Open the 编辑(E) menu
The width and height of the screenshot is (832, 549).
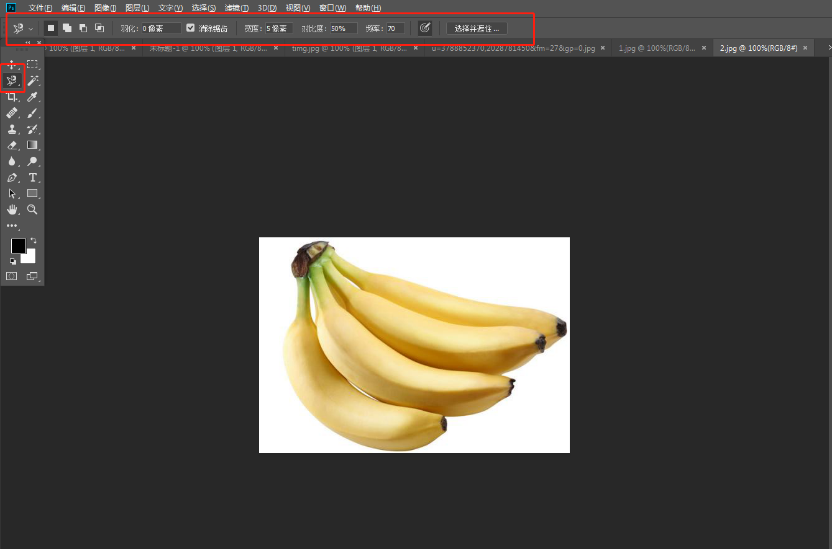pos(73,8)
